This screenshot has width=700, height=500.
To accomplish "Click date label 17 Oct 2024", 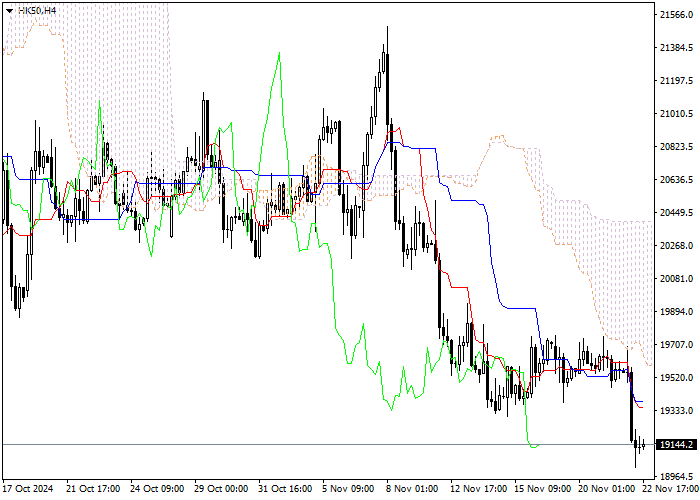I will [28, 489].
